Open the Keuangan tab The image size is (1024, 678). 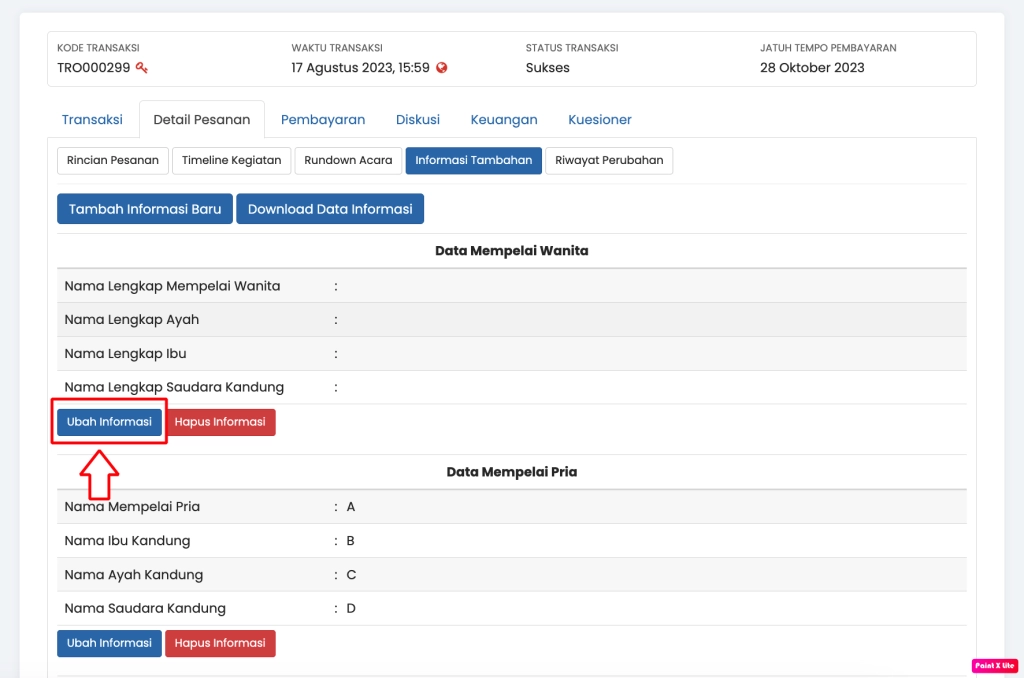pos(504,119)
